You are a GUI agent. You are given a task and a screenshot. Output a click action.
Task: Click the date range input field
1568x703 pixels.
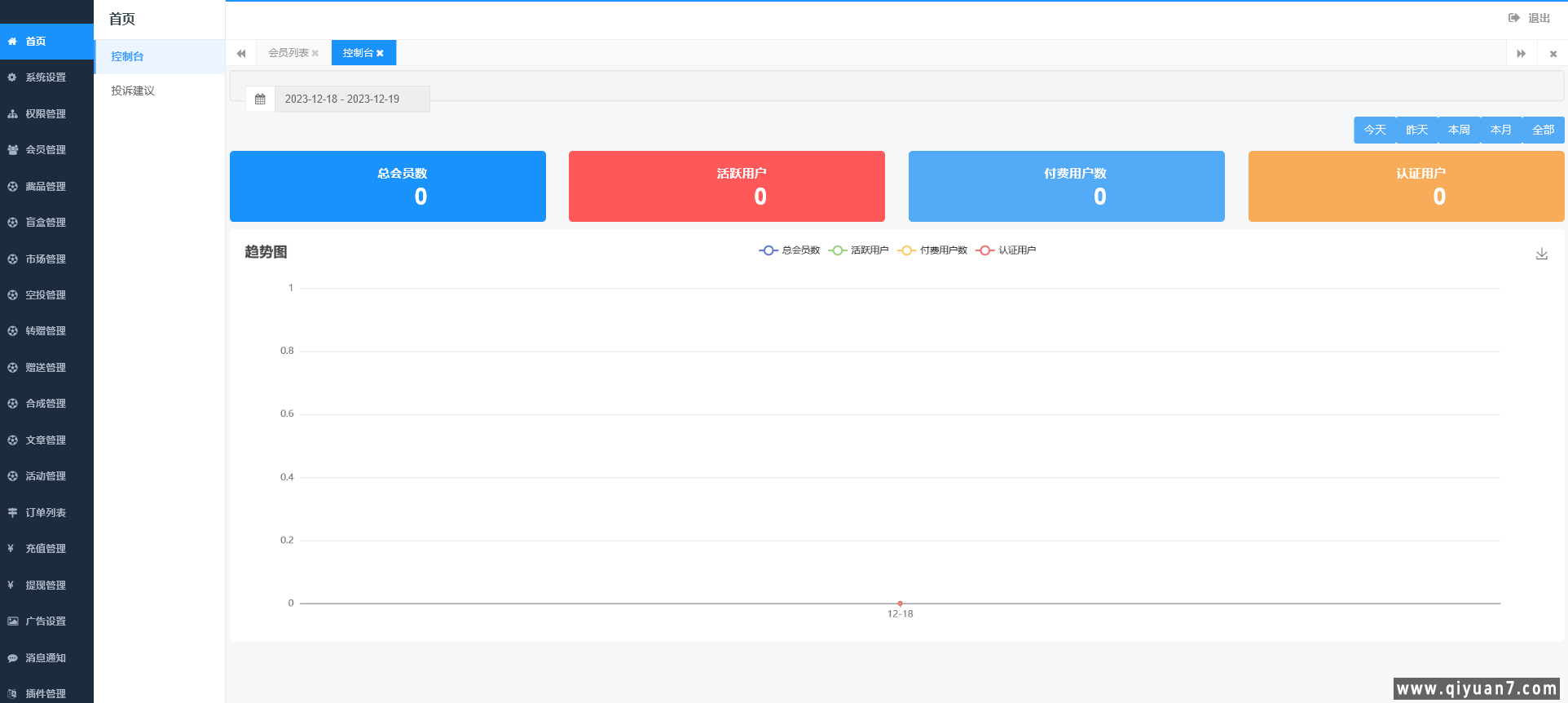[350, 99]
